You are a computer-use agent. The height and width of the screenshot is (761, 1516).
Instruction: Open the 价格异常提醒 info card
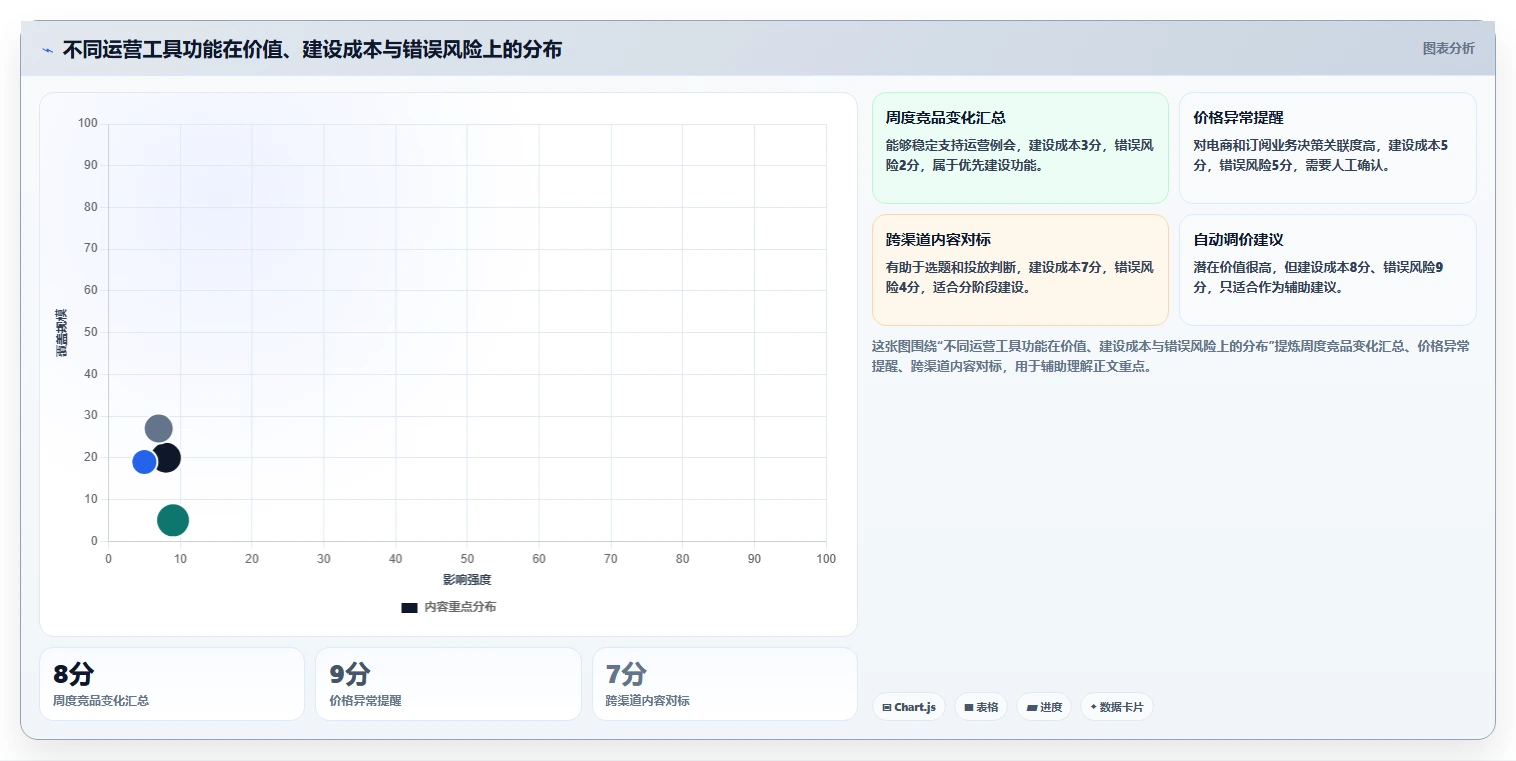(1328, 148)
